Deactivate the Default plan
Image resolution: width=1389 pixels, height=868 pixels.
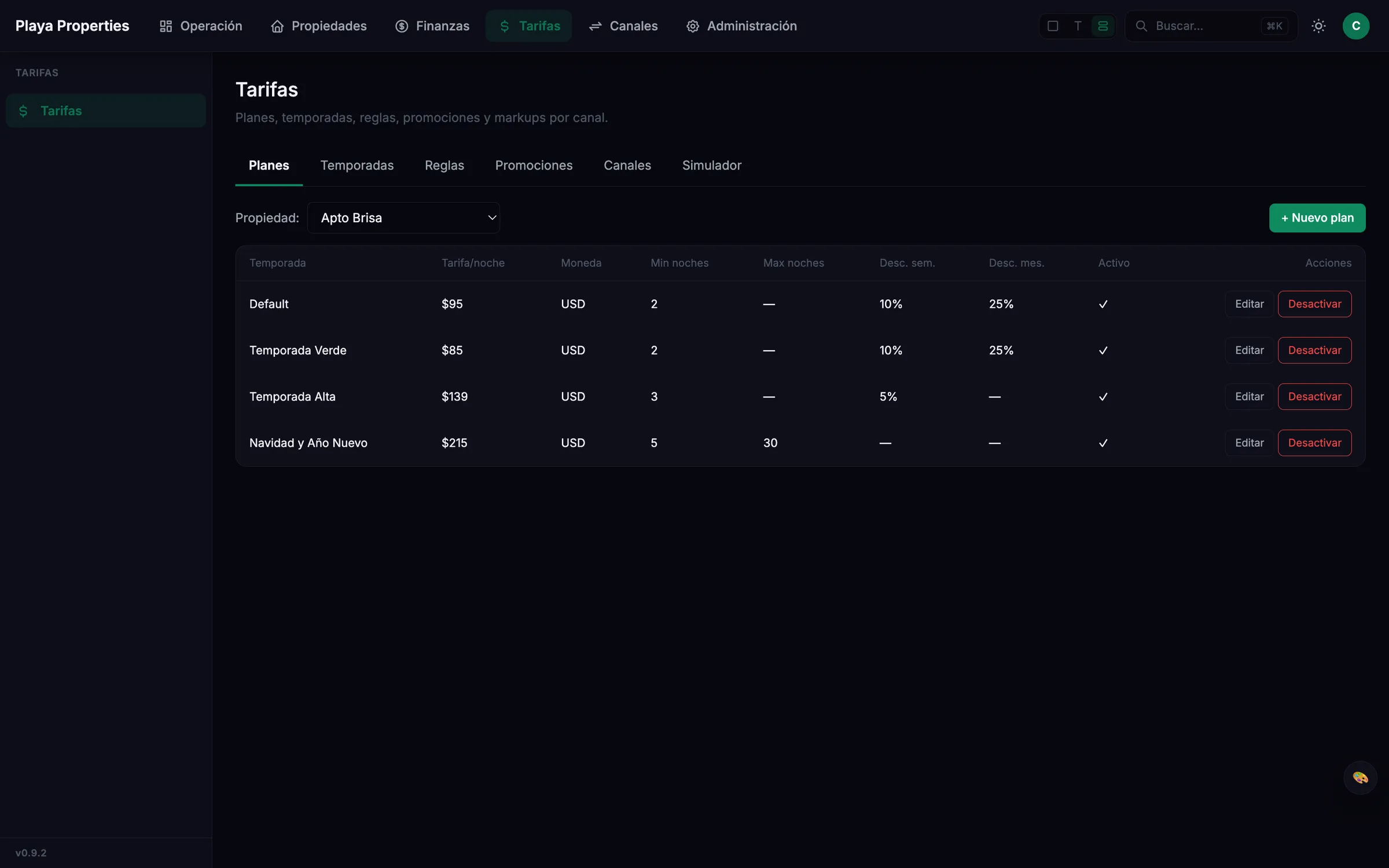tap(1314, 304)
